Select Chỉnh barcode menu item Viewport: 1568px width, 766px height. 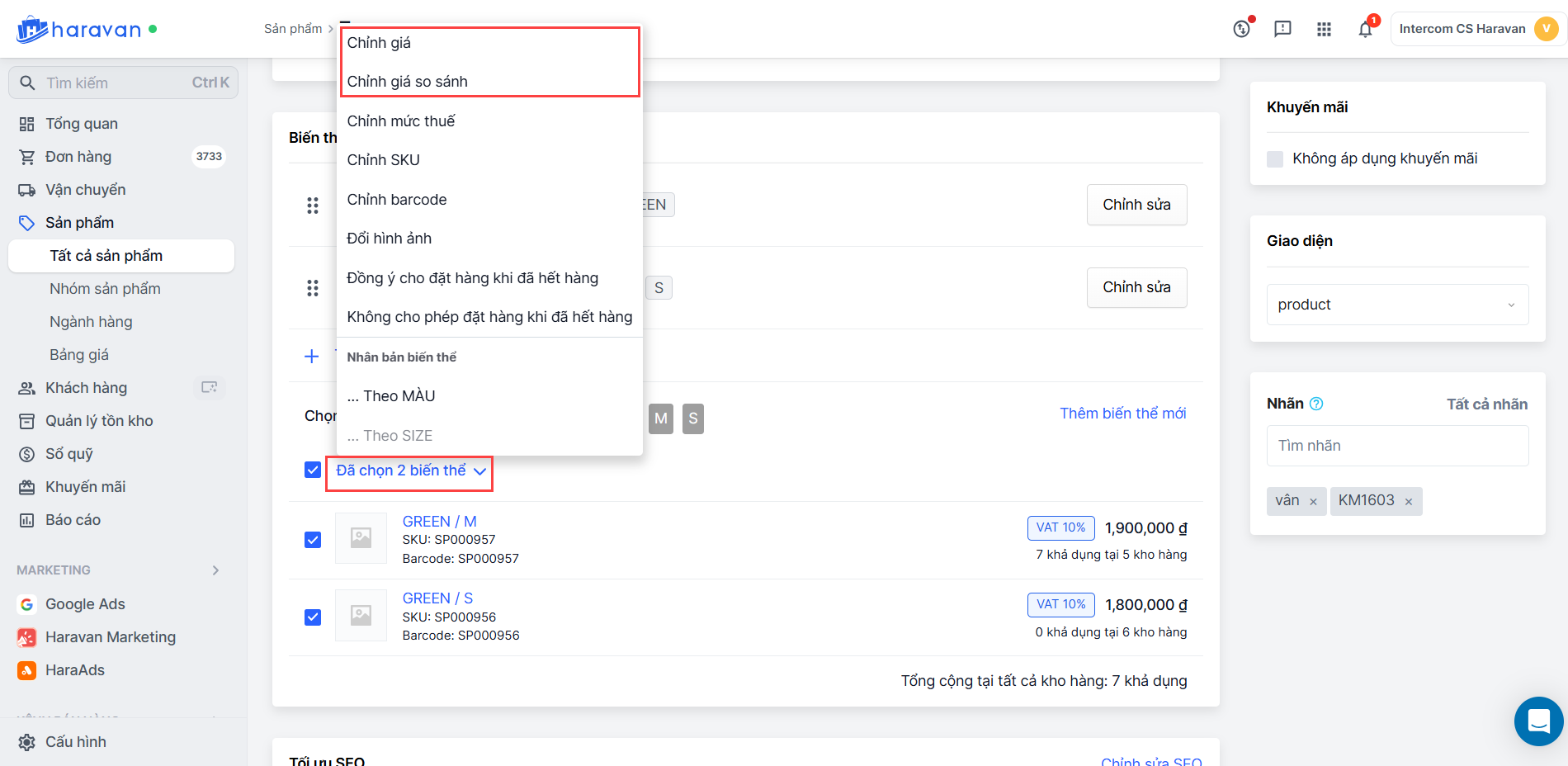tap(489, 200)
